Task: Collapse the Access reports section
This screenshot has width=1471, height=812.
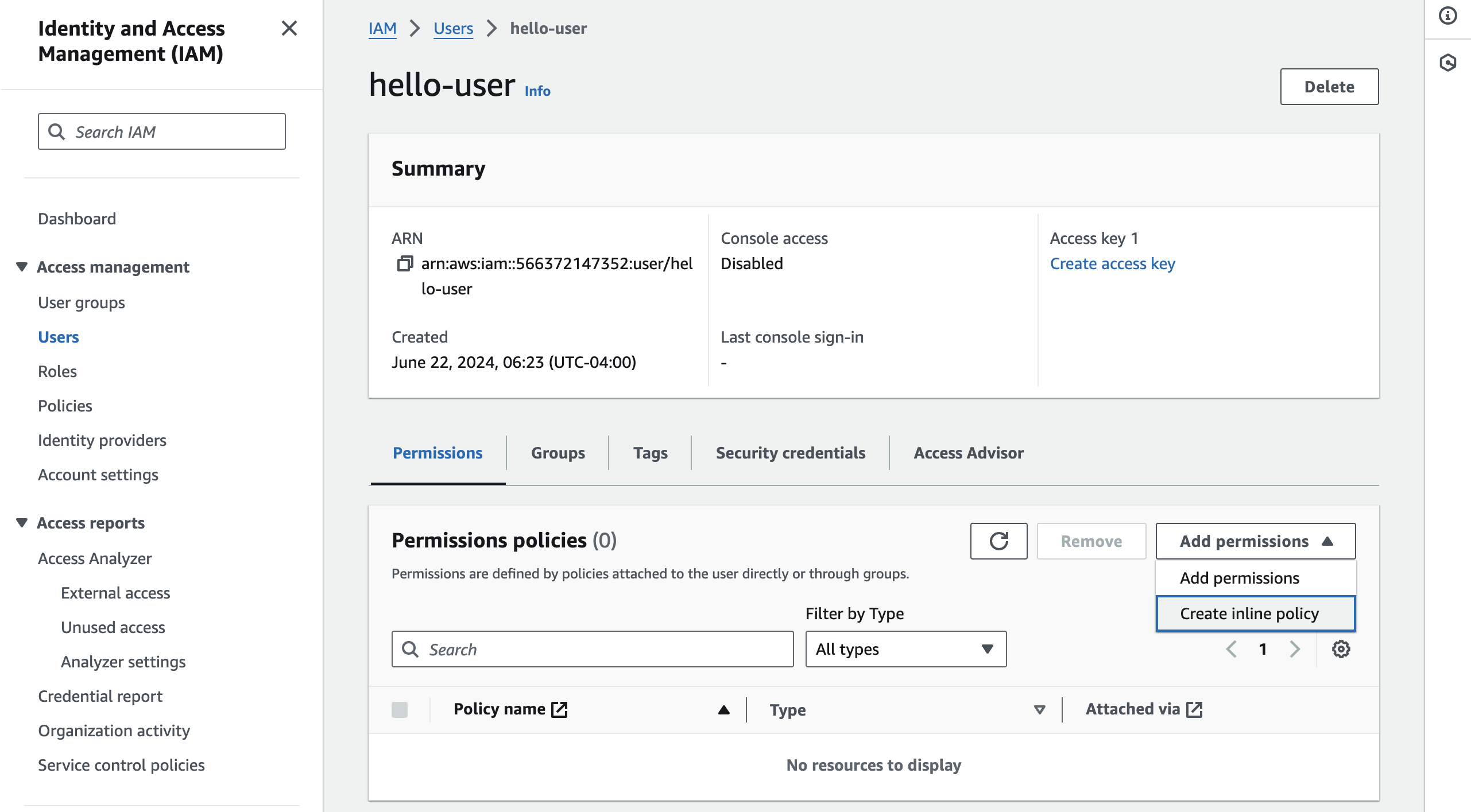Action: tap(22, 523)
